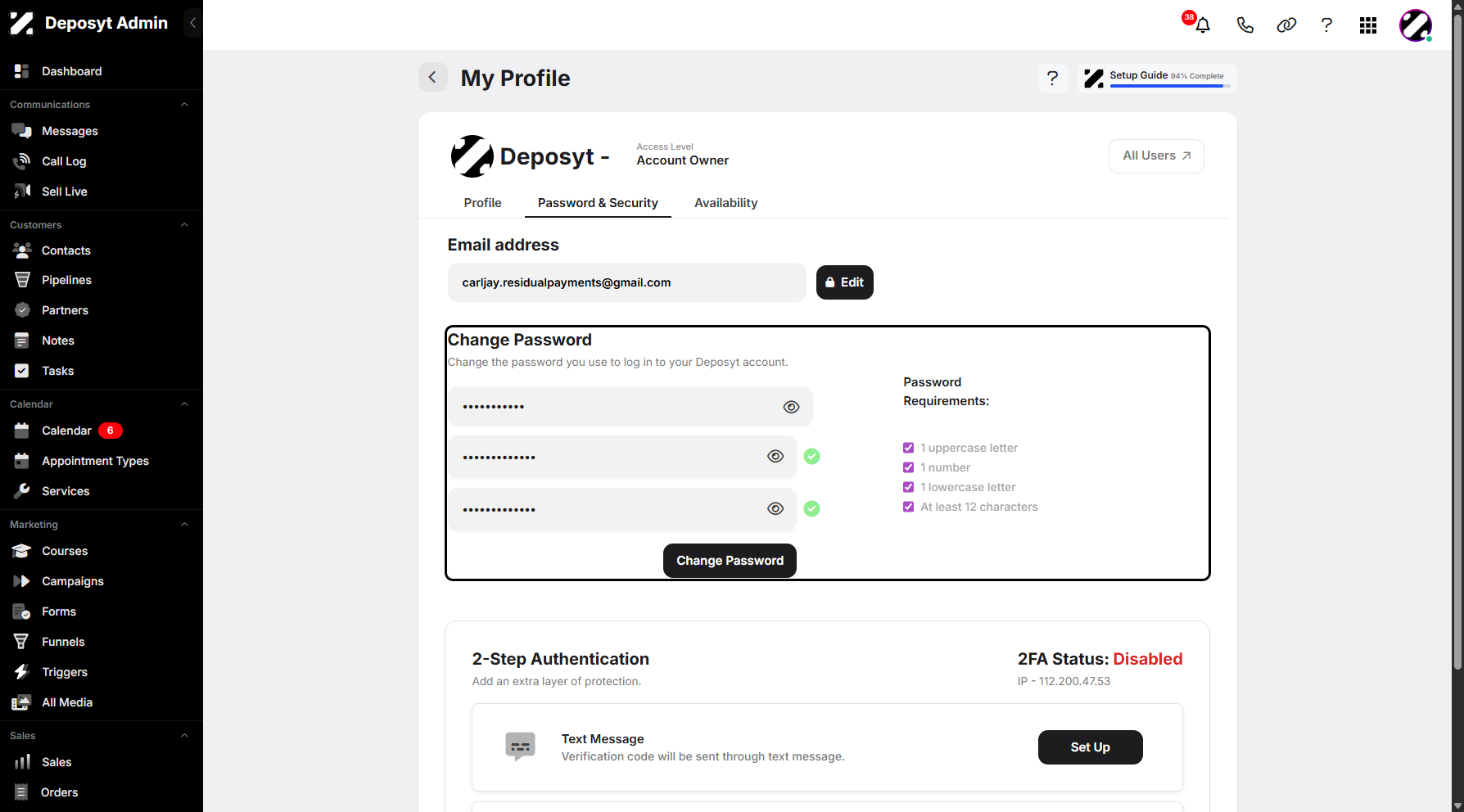Toggle the 1 uppercase letter checkbox

[x=908, y=448]
